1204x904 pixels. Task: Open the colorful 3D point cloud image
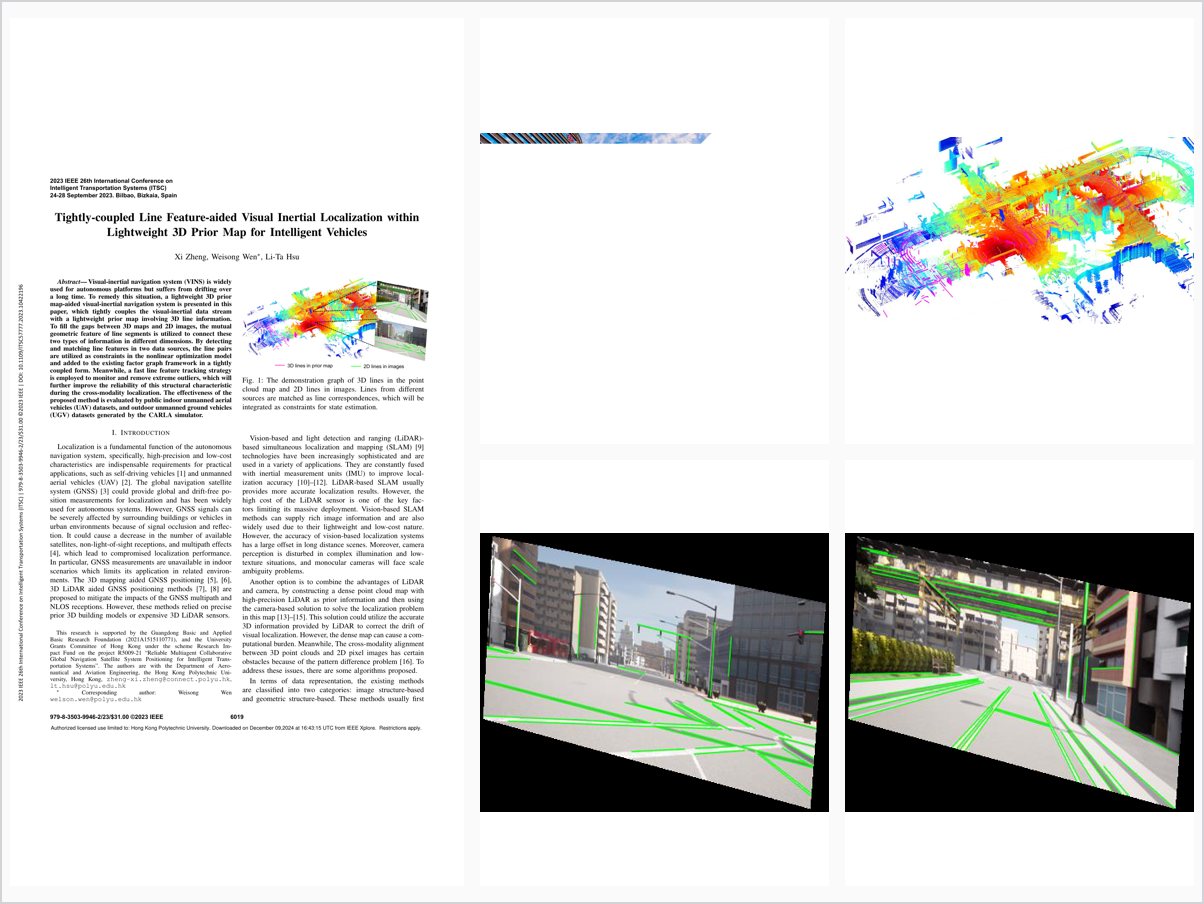[1019, 229]
